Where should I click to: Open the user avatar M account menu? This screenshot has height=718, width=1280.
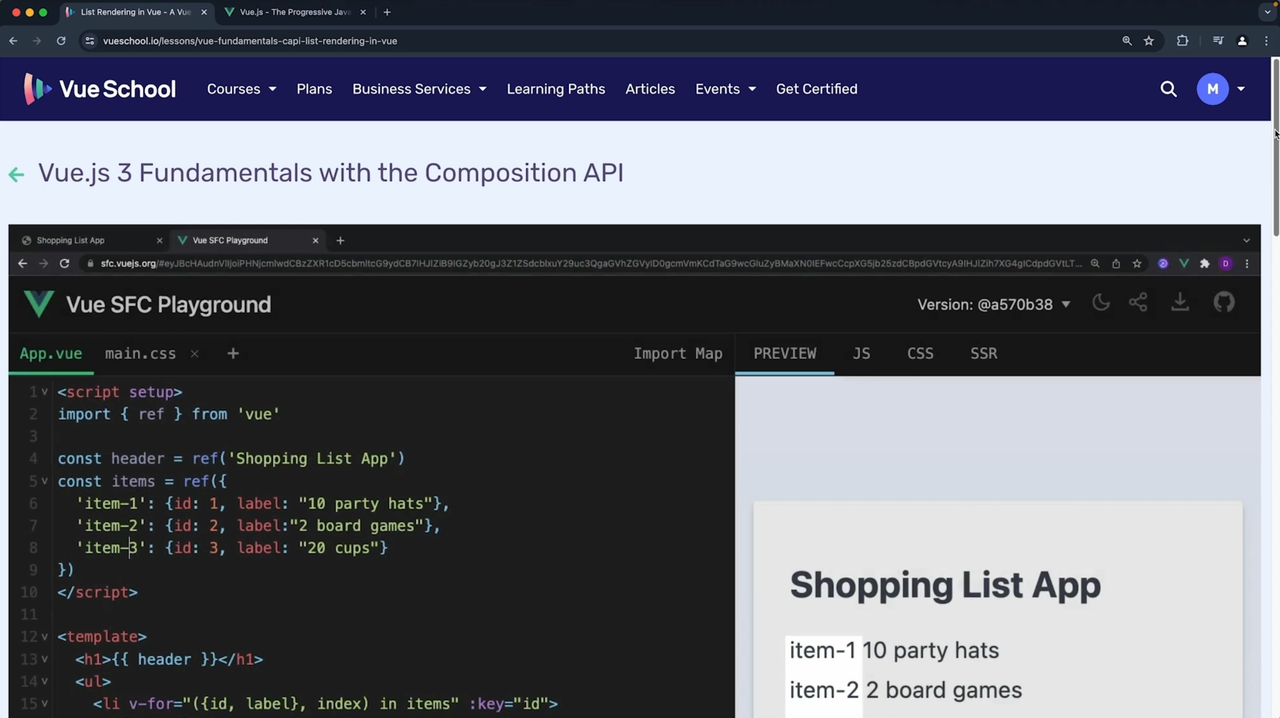click(1220, 89)
